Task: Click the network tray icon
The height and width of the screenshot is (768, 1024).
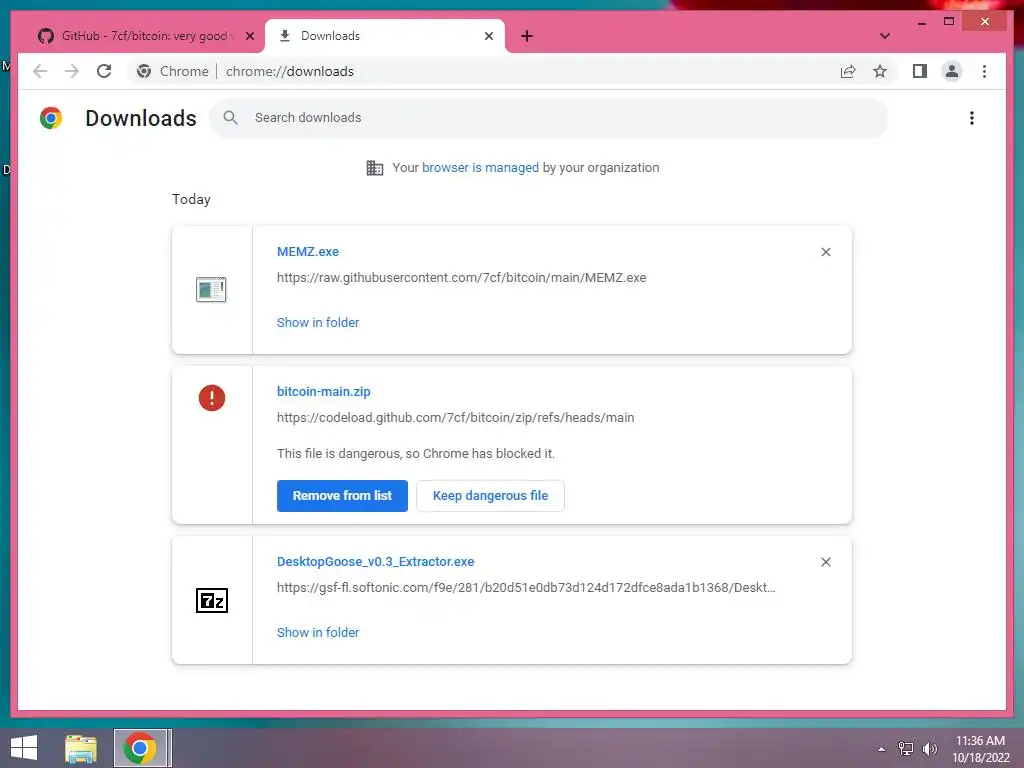Action: pyautogui.click(x=906, y=749)
